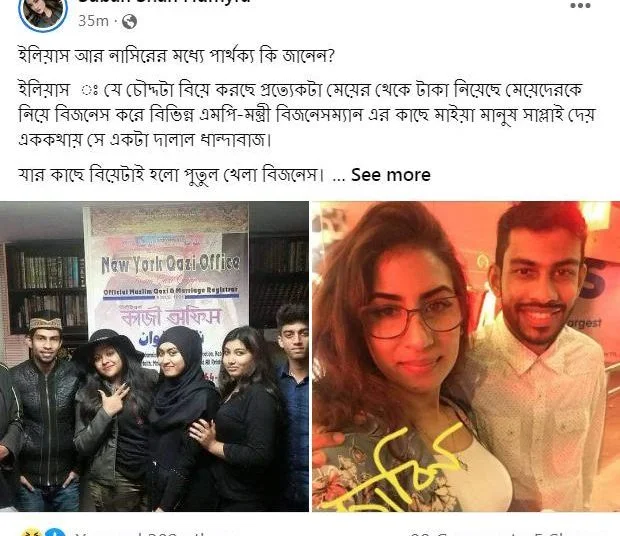Open the 35m post timestamp

pos(93,21)
